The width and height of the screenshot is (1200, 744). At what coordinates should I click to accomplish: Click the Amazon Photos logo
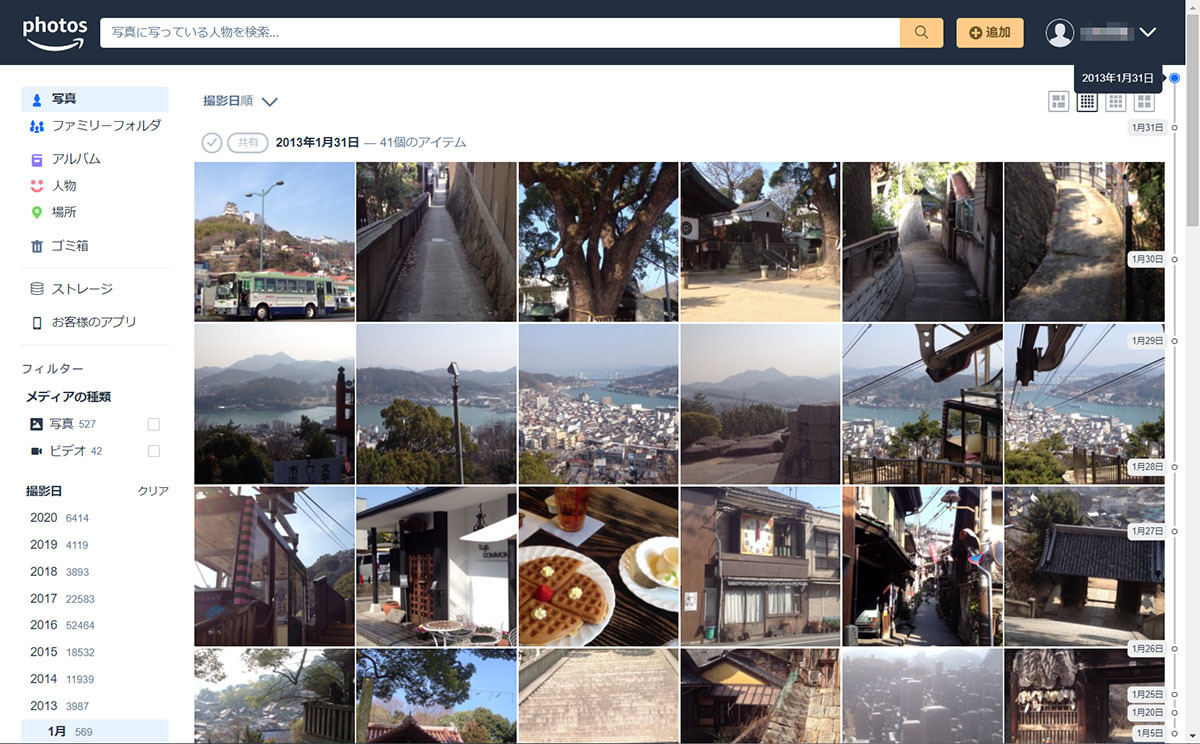[55, 32]
